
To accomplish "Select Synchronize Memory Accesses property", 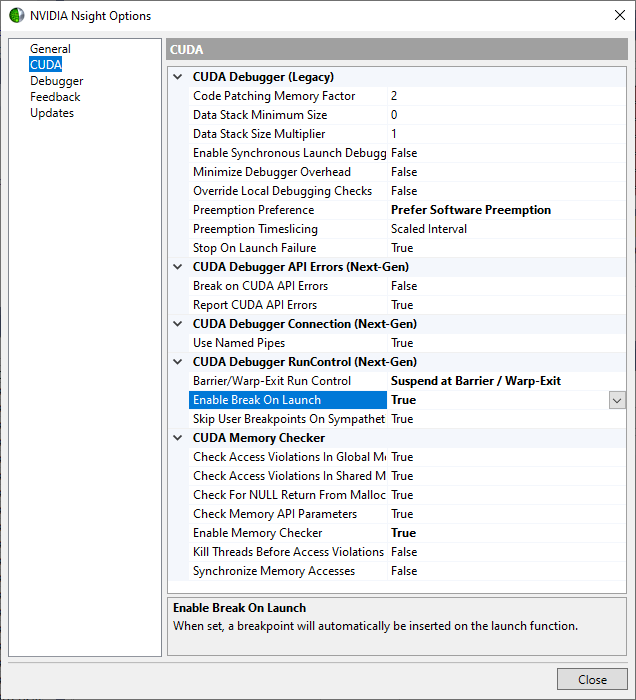I will tap(288, 571).
